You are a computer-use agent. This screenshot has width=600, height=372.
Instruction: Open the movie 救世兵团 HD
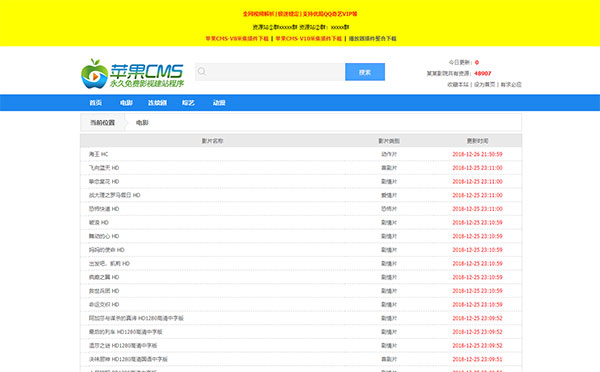[104, 291]
